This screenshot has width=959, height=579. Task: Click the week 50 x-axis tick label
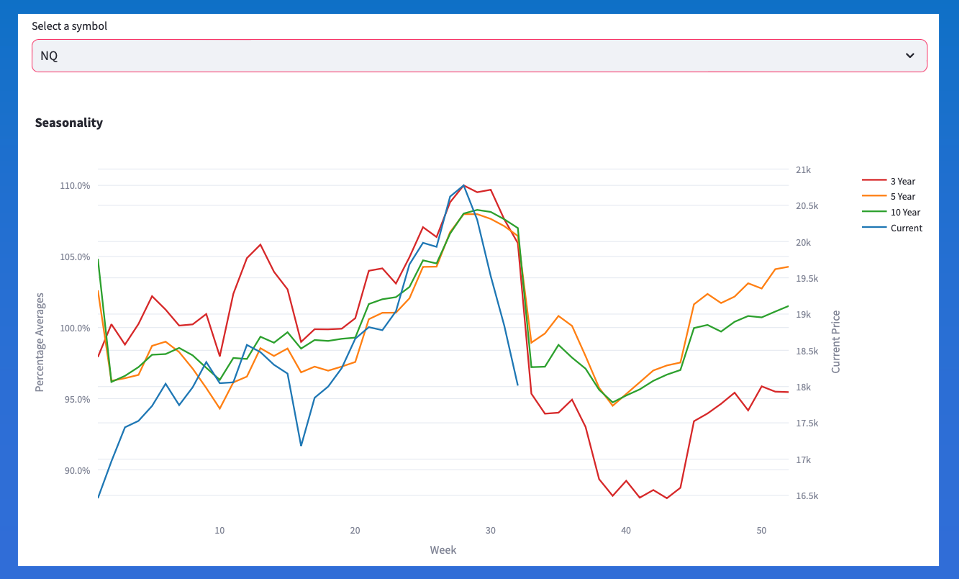point(761,530)
